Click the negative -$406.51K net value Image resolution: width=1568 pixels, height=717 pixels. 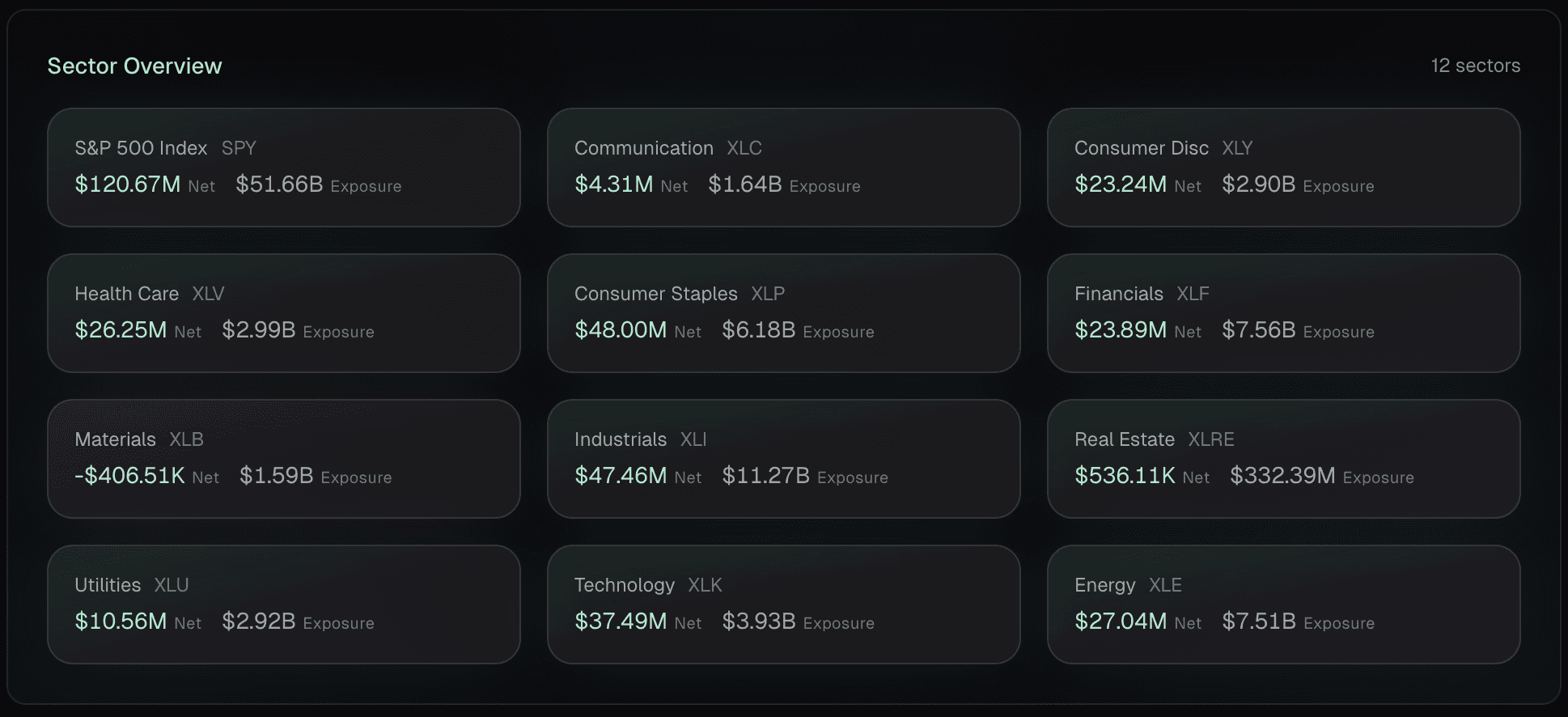pyautogui.click(x=129, y=476)
